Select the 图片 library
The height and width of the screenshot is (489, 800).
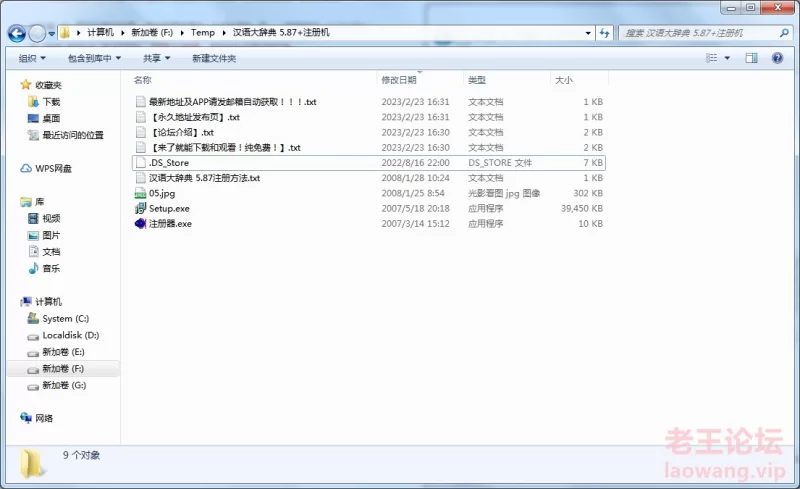51,235
